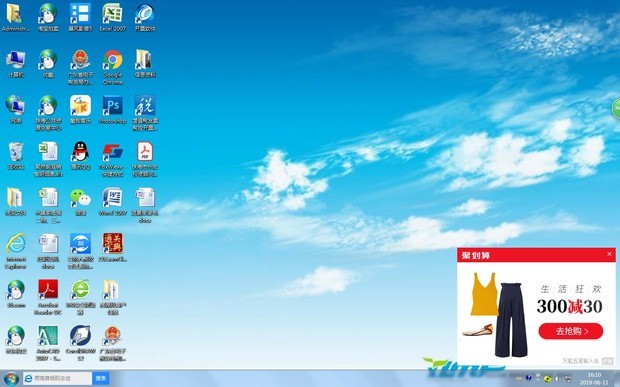Click the Windows Start button

click(11, 379)
